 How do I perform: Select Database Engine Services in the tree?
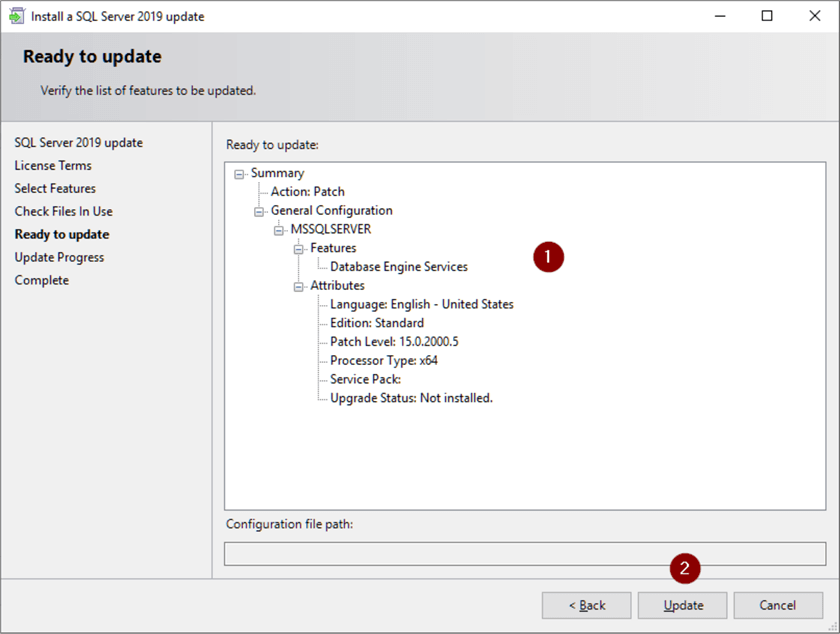click(x=399, y=267)
